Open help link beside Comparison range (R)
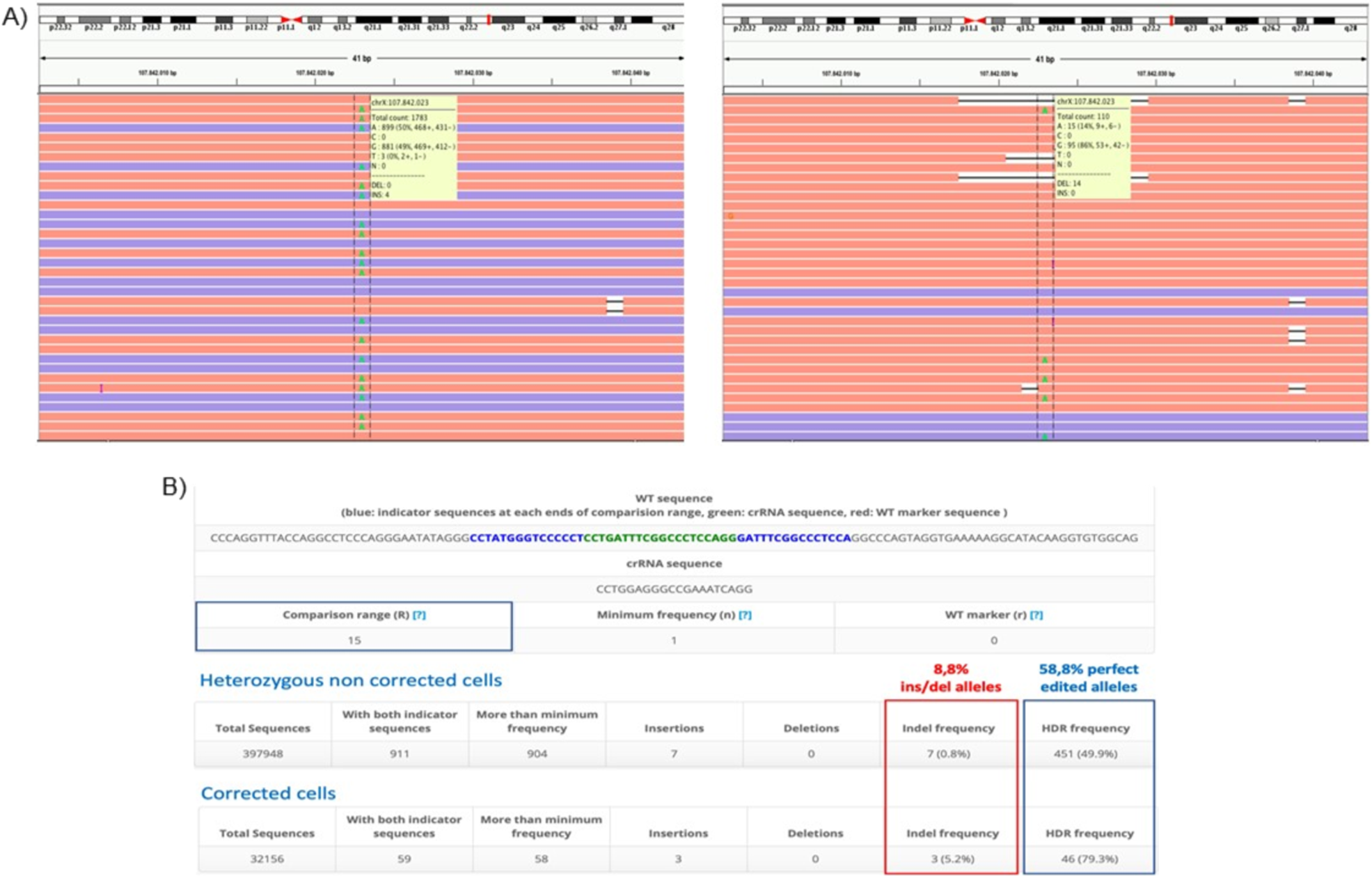Viewport: 1372px width, 876px height. pos(419,615)
